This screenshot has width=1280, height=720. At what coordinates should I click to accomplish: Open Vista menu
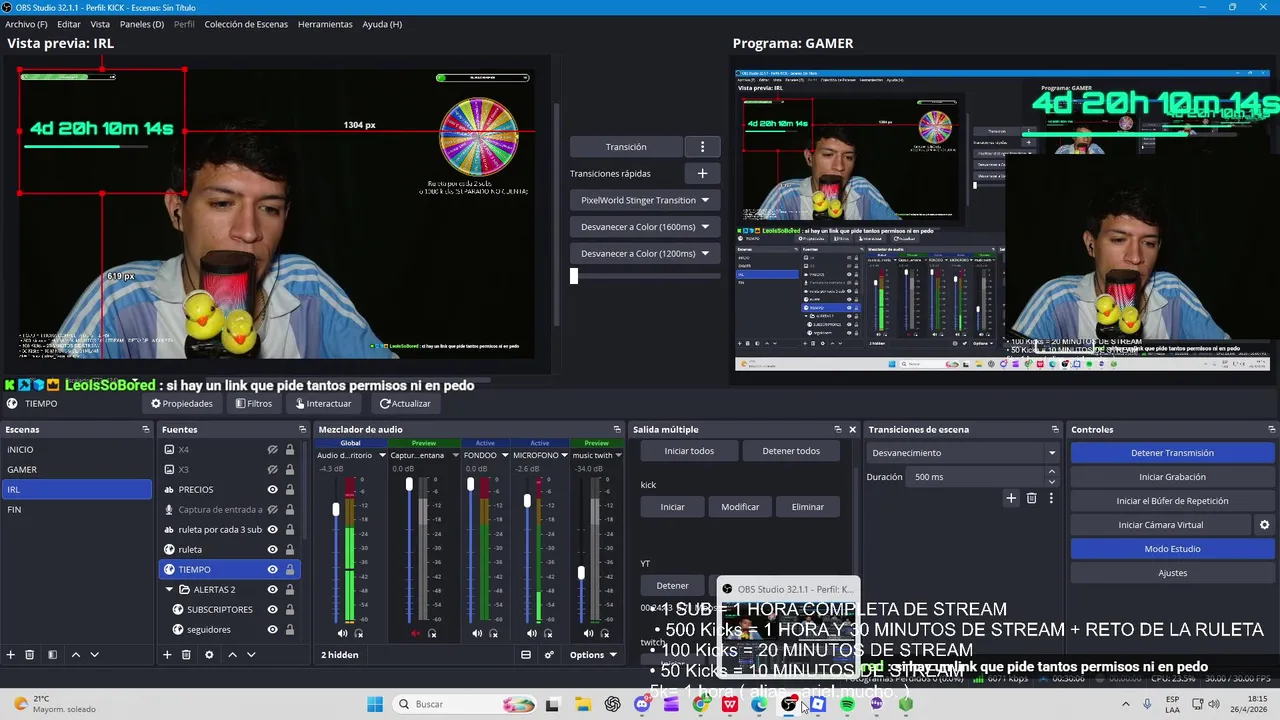pos(100,24)
